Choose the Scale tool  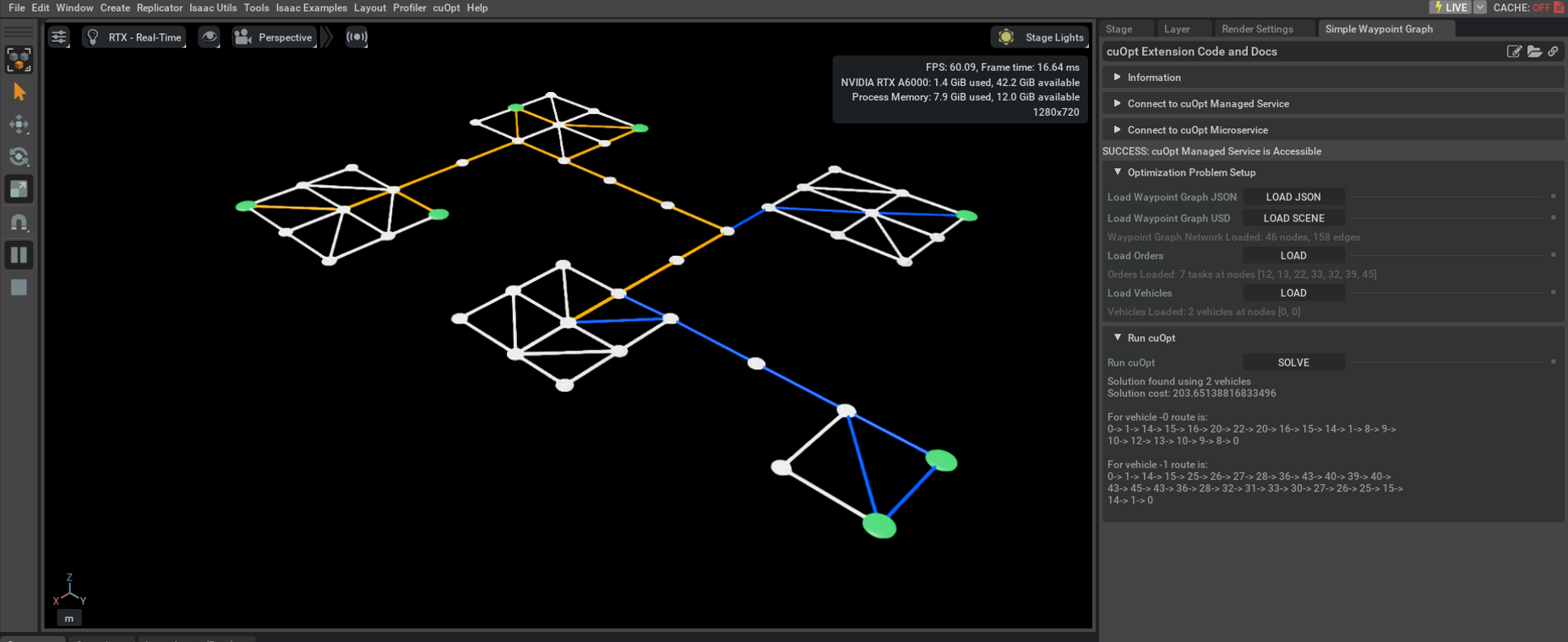[x=19, y=189]
